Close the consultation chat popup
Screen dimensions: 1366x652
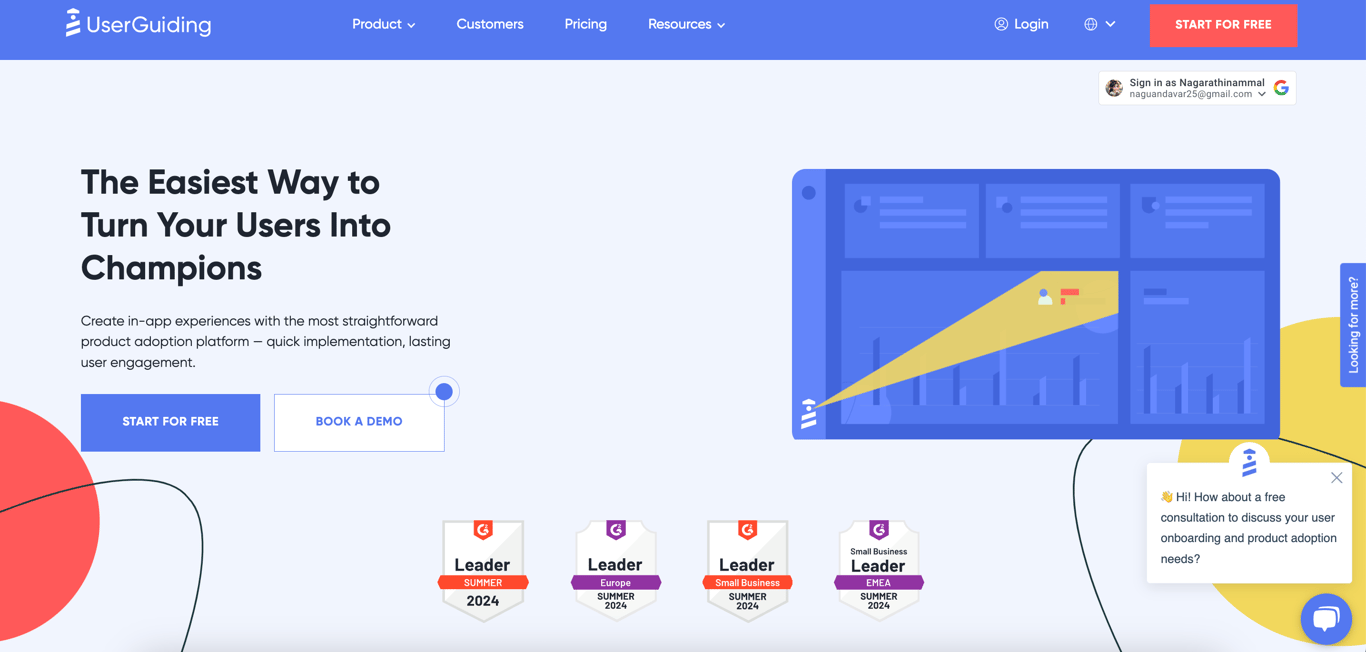[1336, 478]
